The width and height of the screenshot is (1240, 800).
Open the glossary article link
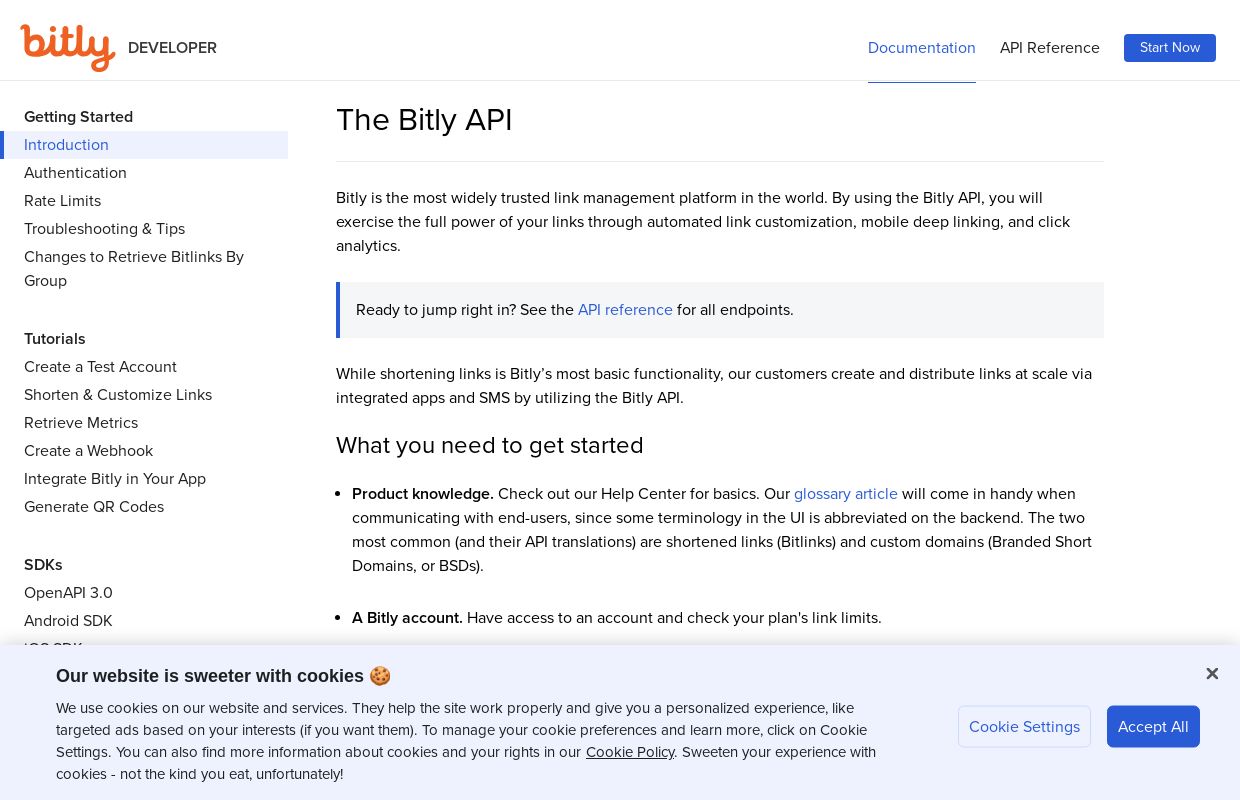coord(846,494)
